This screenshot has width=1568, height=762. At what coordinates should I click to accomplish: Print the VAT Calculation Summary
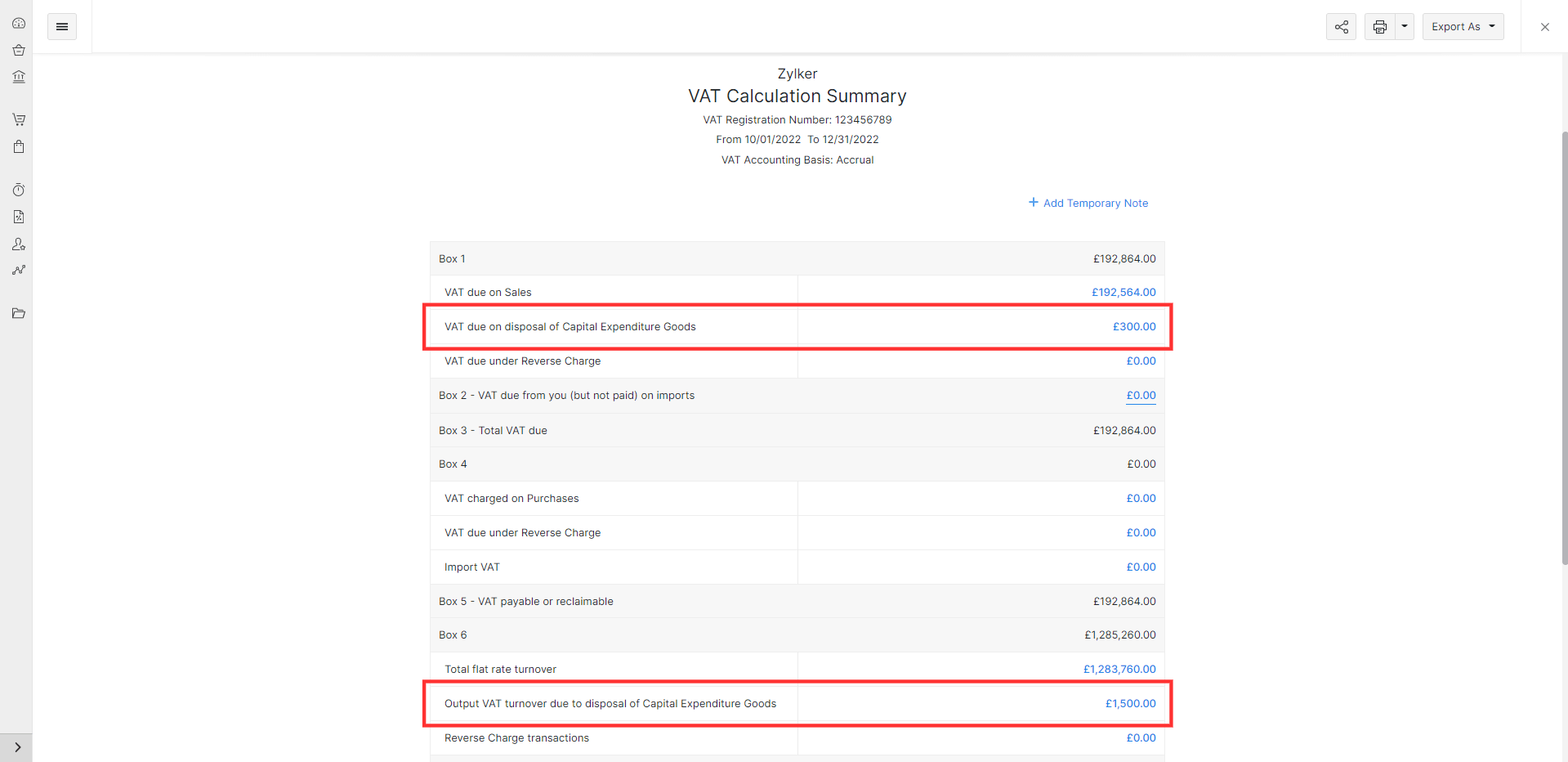1379,26
